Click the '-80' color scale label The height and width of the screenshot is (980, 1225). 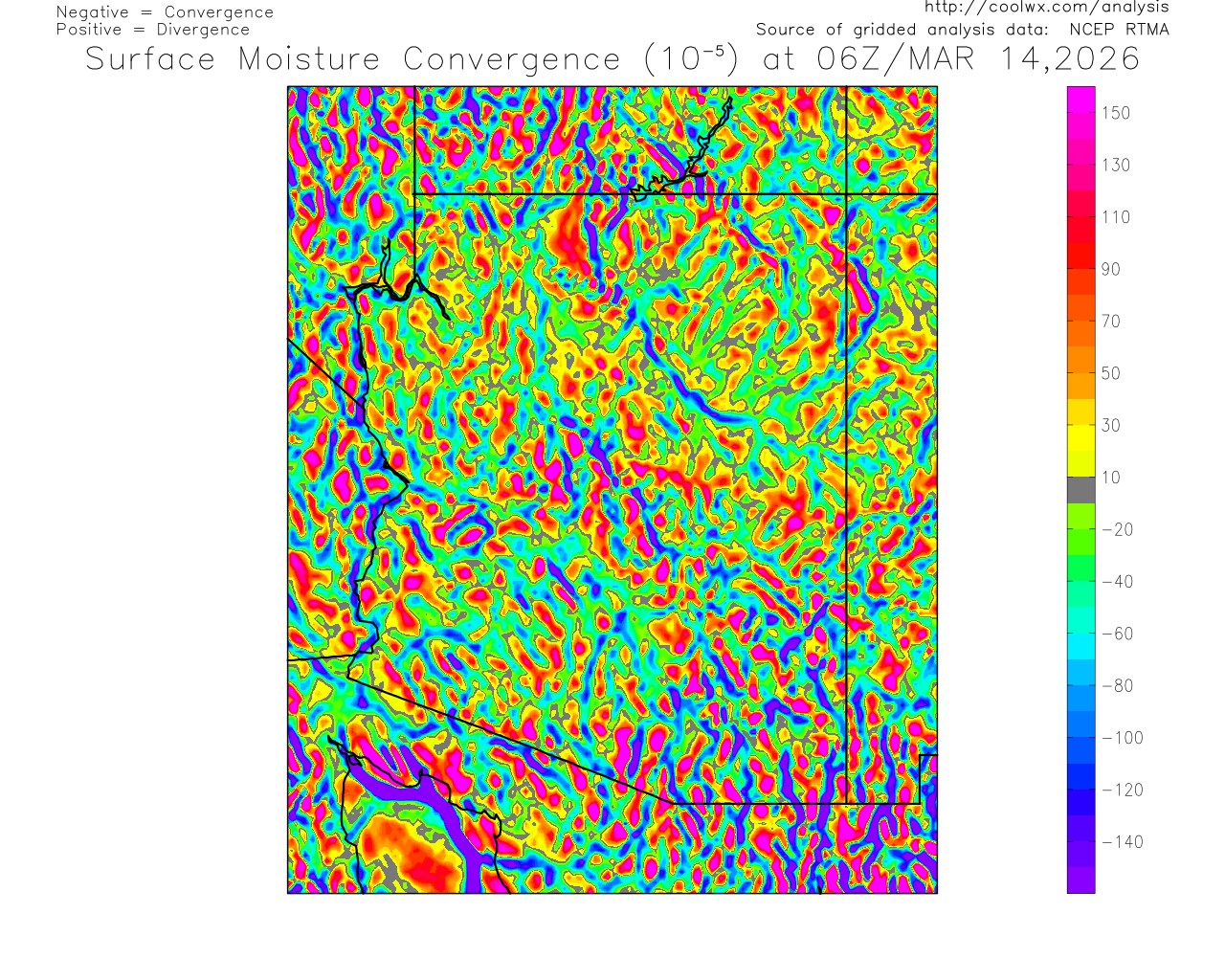tap(1118, 686)
